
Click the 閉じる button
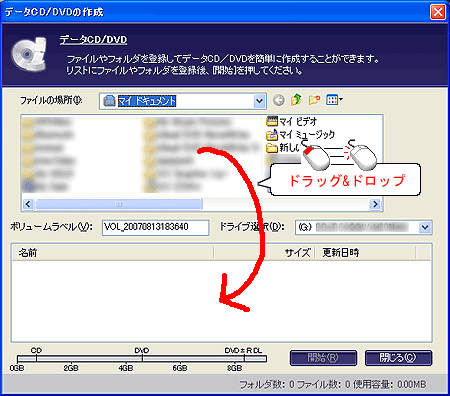398,358
